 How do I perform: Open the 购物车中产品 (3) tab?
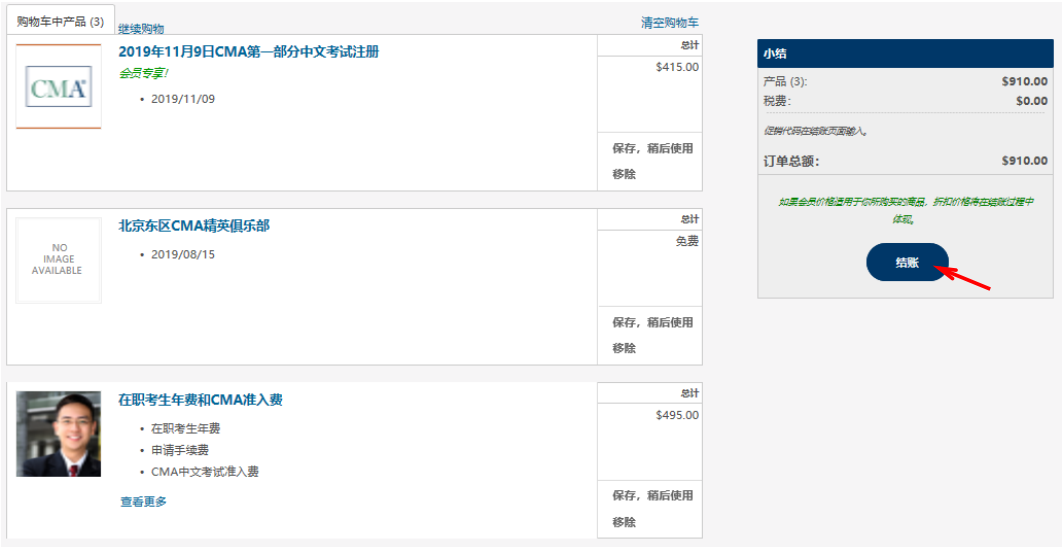[60, 21]
